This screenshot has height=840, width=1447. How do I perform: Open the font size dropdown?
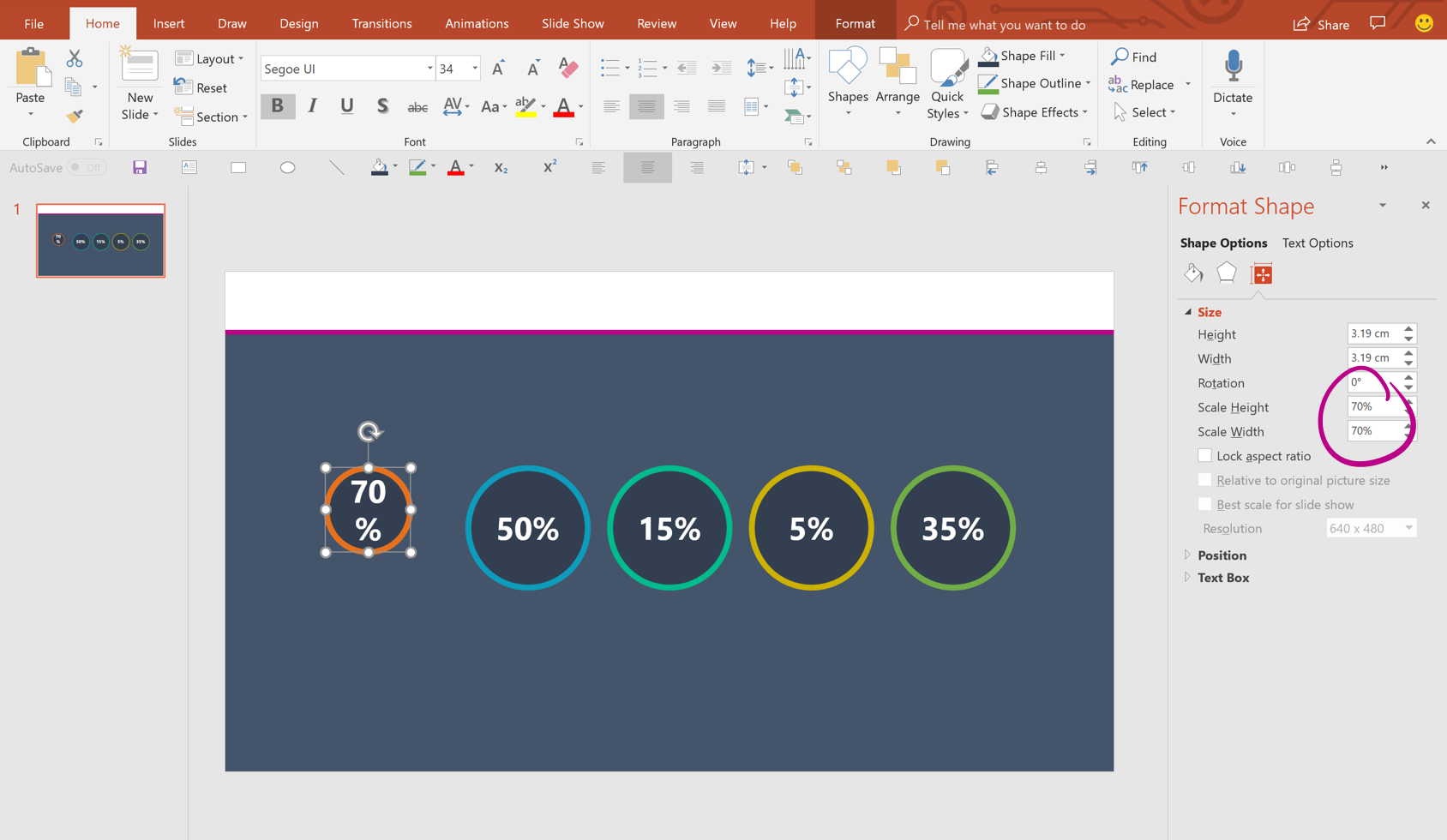tap(475, 69)
